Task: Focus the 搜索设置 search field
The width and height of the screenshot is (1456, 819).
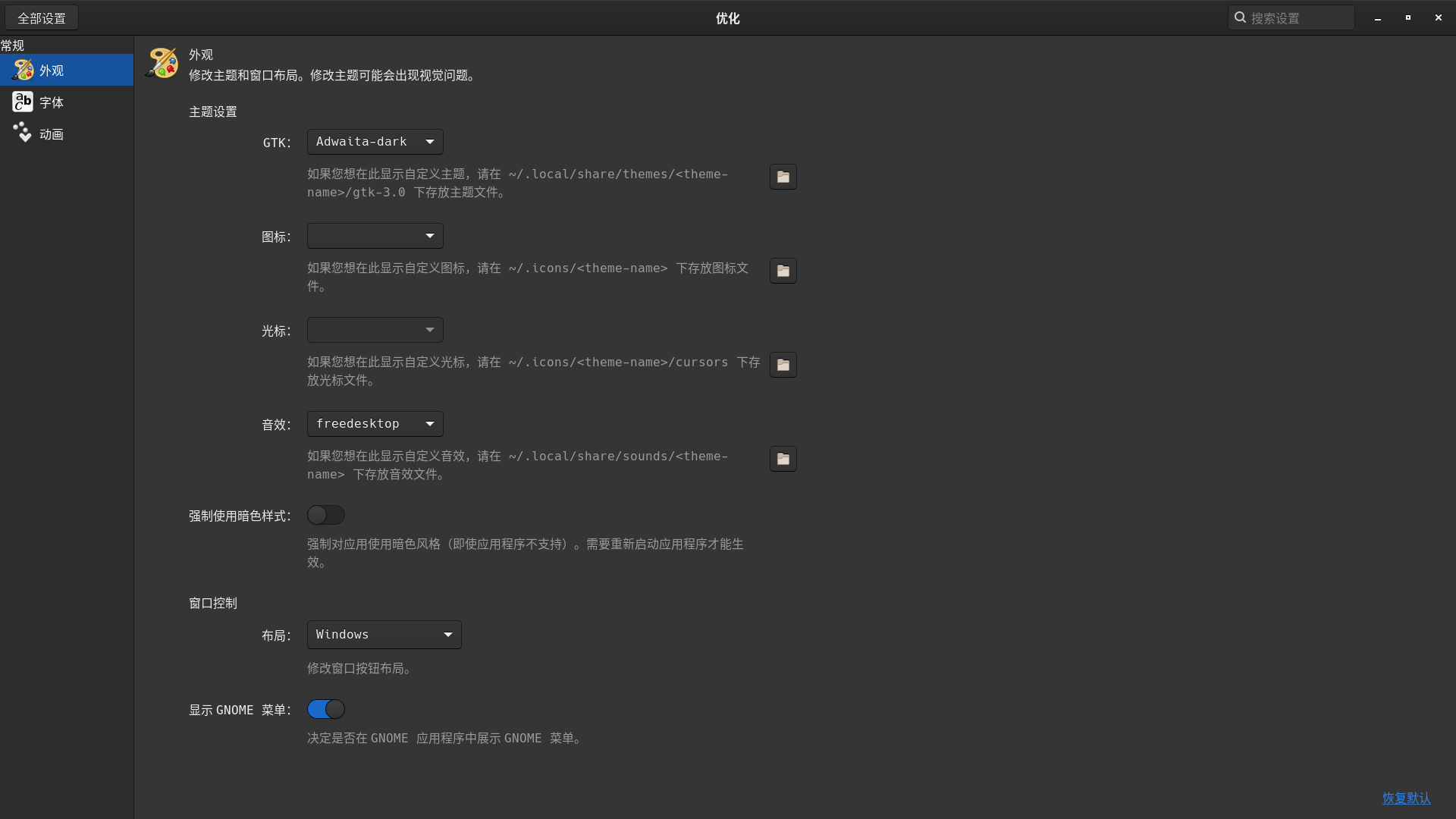Action: coord(1291,17)
